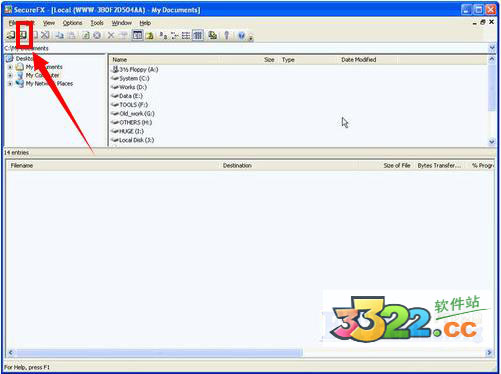The image size is (501, 374).
Task: Click the Connect icon at toolbar start
Action: coord(11,35)
